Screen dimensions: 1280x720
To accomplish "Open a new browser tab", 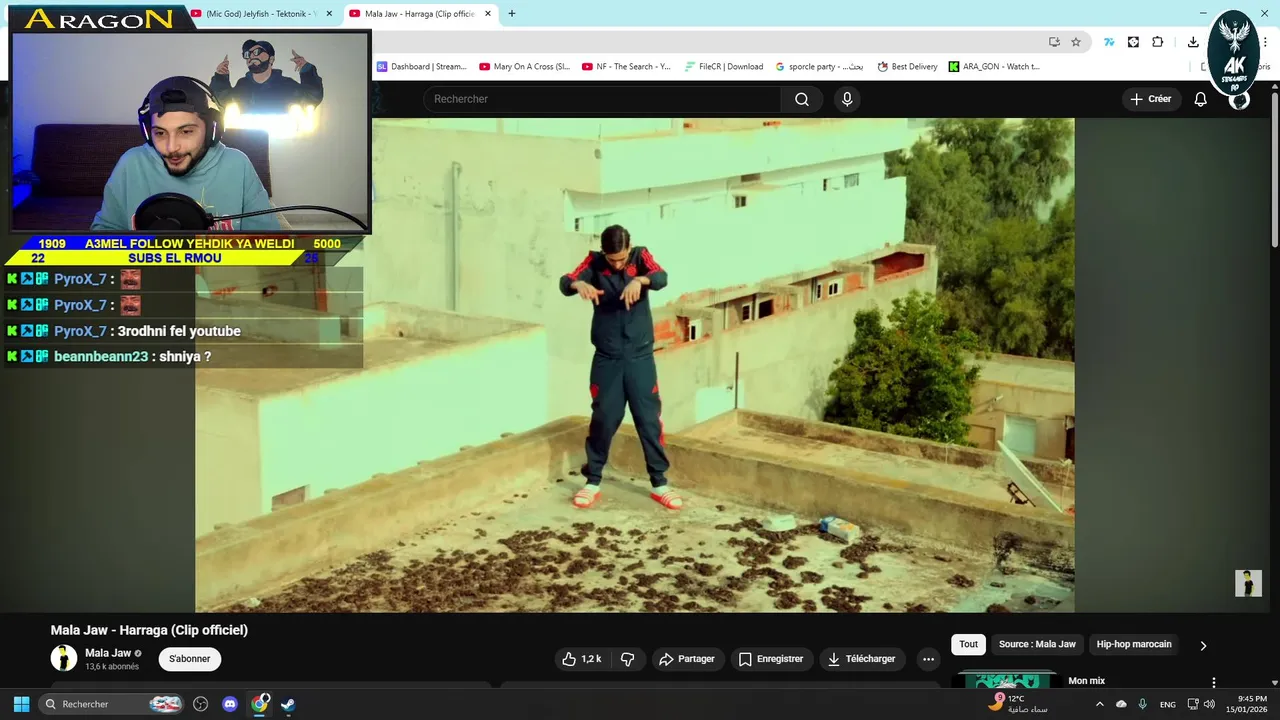I will [512, 14].
